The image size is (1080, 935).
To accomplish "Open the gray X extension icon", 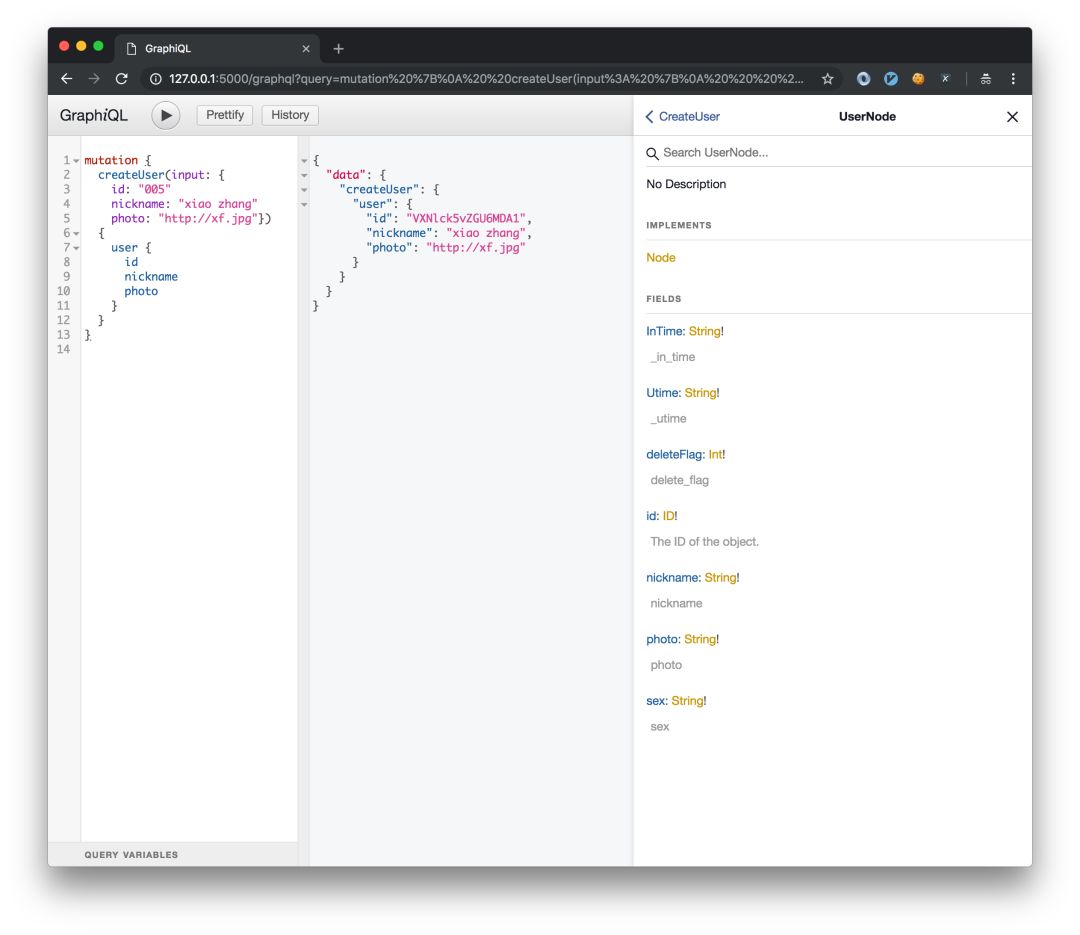I will [x=946, y=79].
